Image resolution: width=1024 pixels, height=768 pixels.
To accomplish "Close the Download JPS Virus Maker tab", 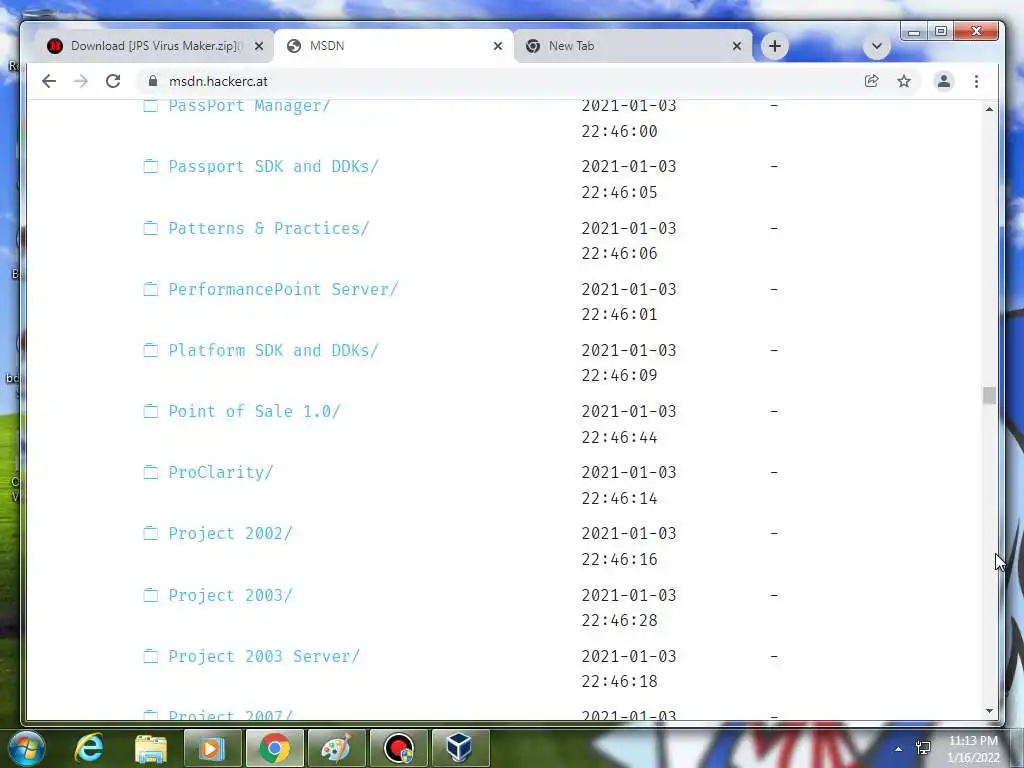I will tap(259, 46).
